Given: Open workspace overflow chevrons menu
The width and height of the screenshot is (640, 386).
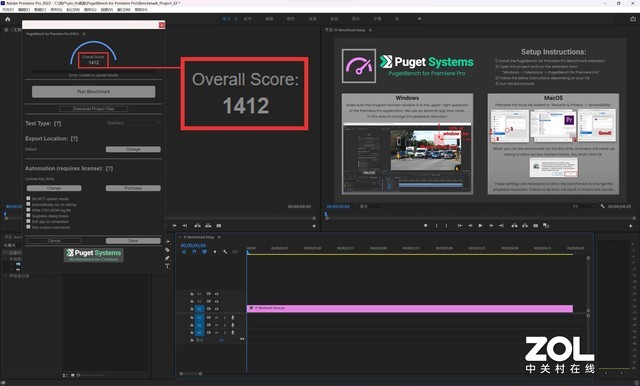Looking at the screenshot, I should (x=419, y=19).
